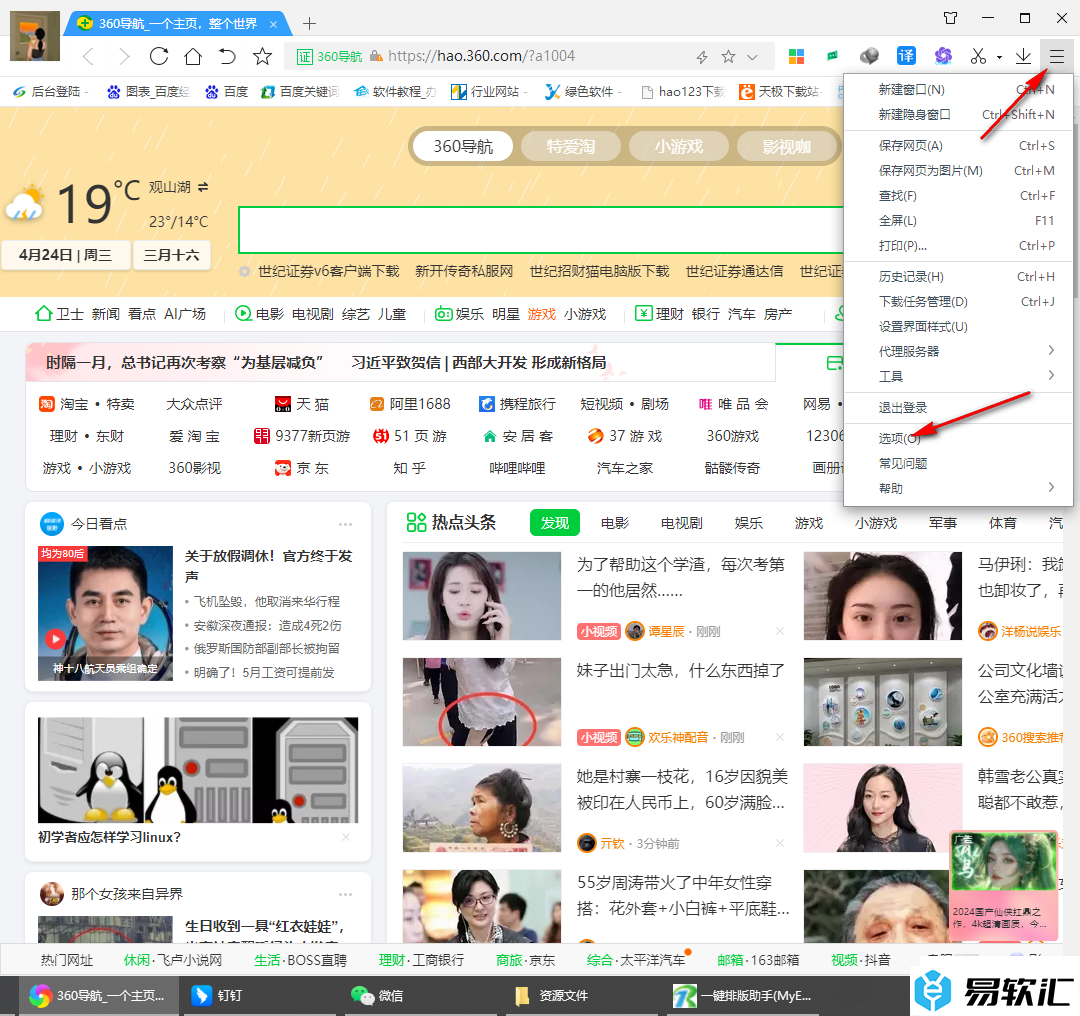Viewport: 1080px width, 1016px height.
Task: Open the 天猫 site link
Action: pyautogui.click(x=302, y=404)
